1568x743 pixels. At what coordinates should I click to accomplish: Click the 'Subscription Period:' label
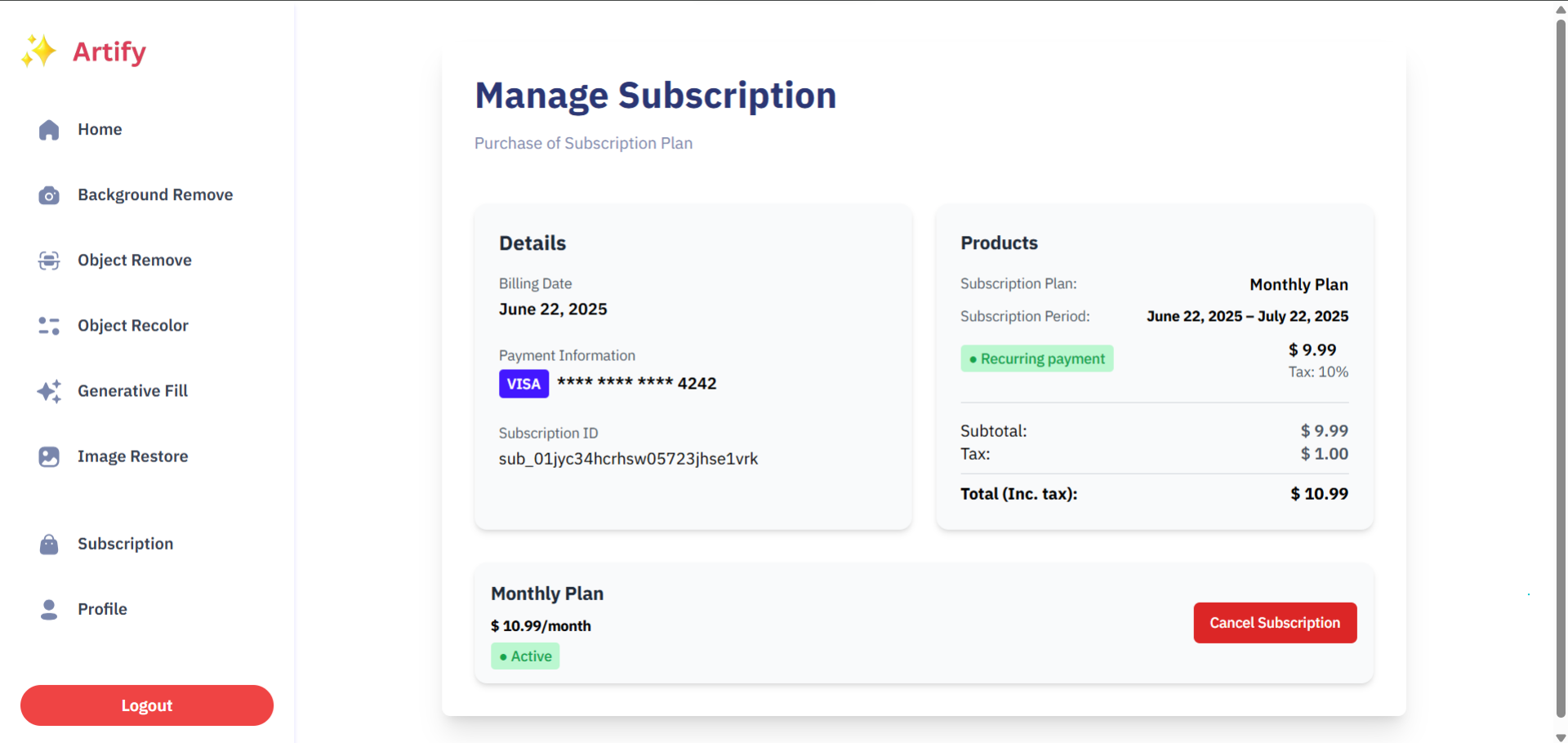[1025, 316]
